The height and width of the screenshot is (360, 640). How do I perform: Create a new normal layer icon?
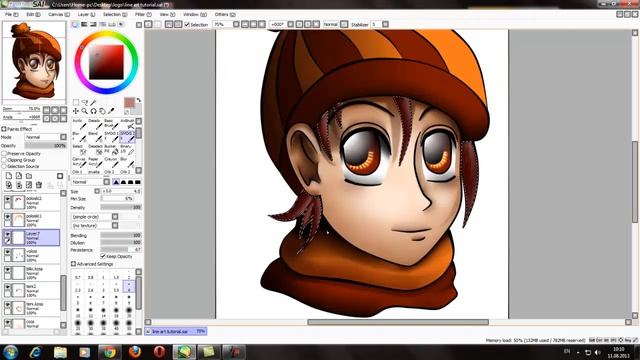9,176
